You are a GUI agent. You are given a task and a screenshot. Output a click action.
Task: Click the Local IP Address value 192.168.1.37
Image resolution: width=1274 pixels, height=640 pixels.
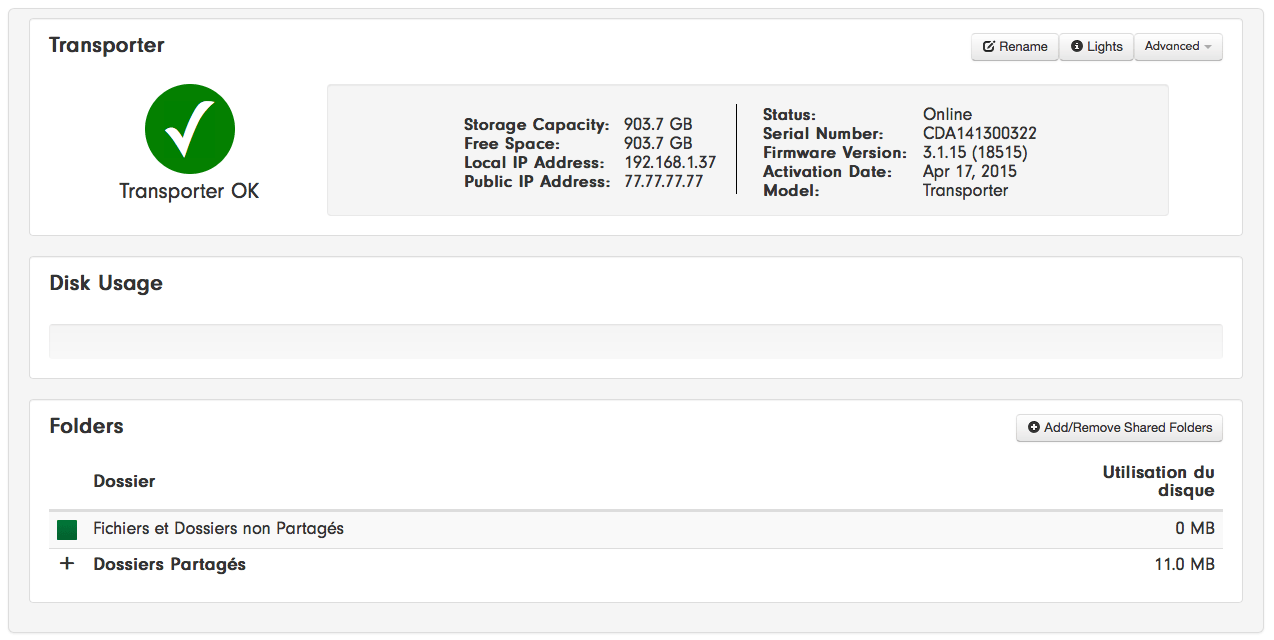coord(670,162)
